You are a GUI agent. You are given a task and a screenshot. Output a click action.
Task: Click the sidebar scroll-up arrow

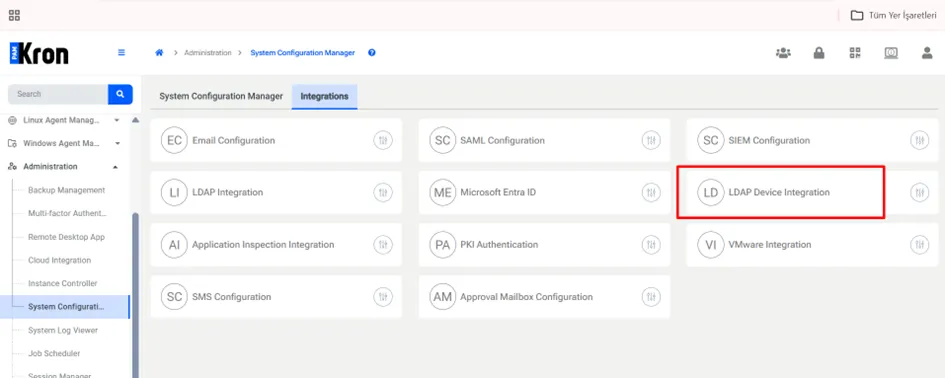135,121
